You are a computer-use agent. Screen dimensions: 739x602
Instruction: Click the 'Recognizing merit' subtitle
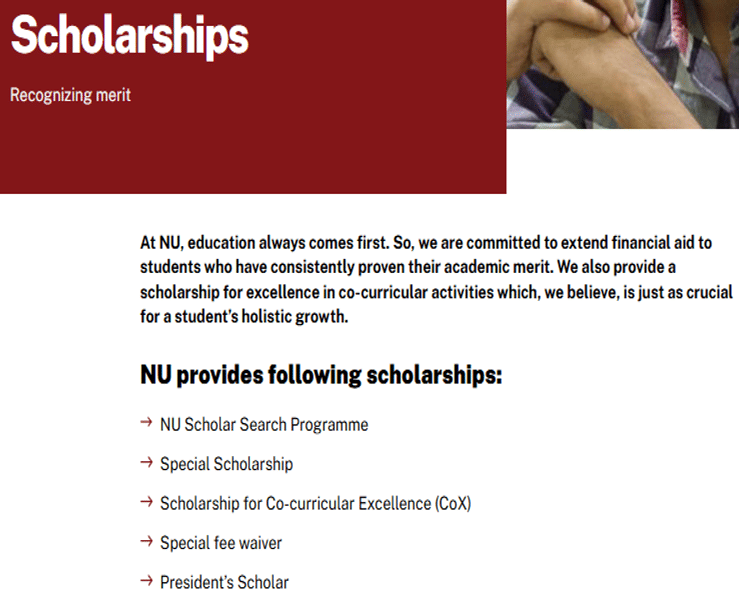70,96
